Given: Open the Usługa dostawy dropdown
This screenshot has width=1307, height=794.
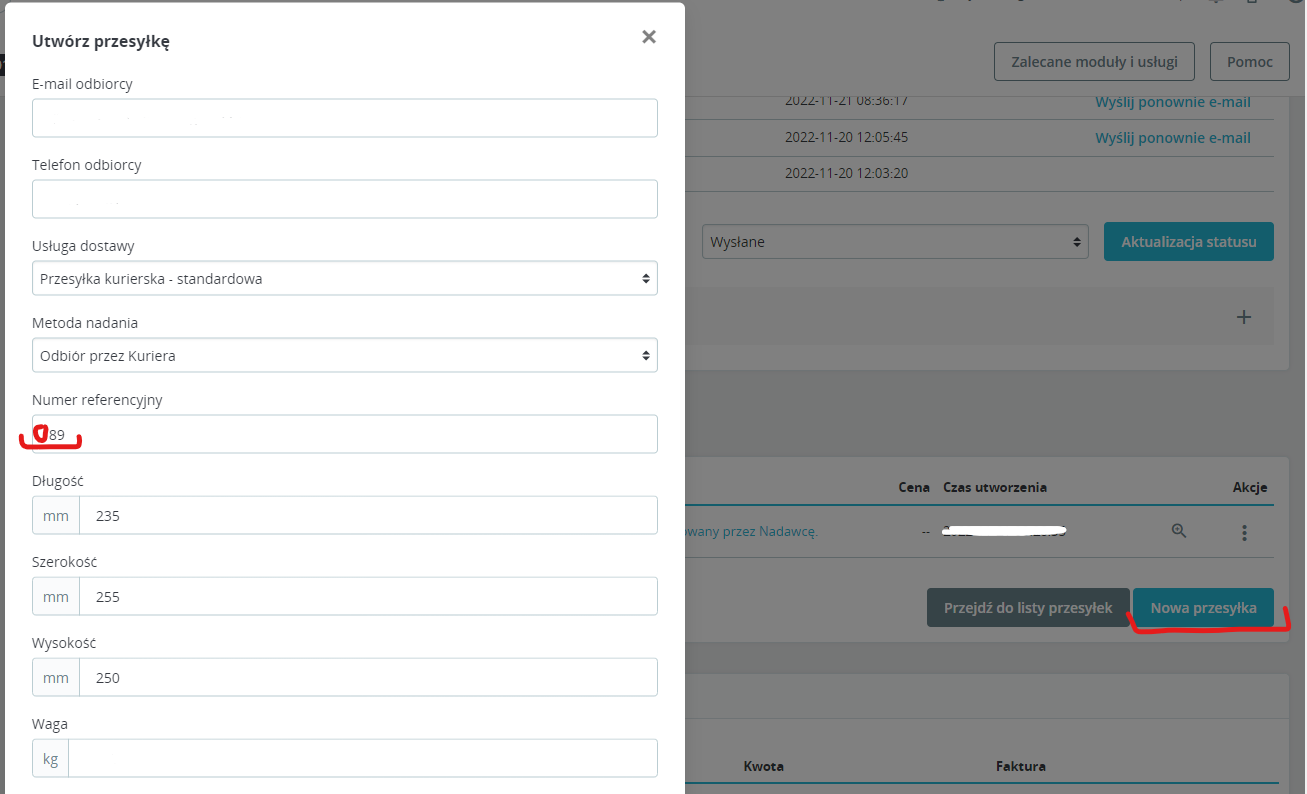Looking at the screenshot, I should [x=345, y=278].
